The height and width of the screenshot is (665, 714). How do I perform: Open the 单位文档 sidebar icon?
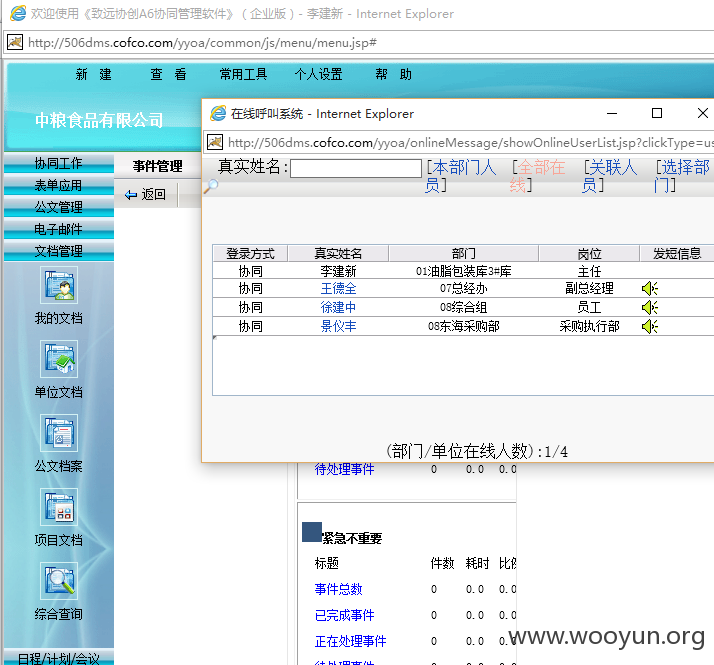click(59, 359)
